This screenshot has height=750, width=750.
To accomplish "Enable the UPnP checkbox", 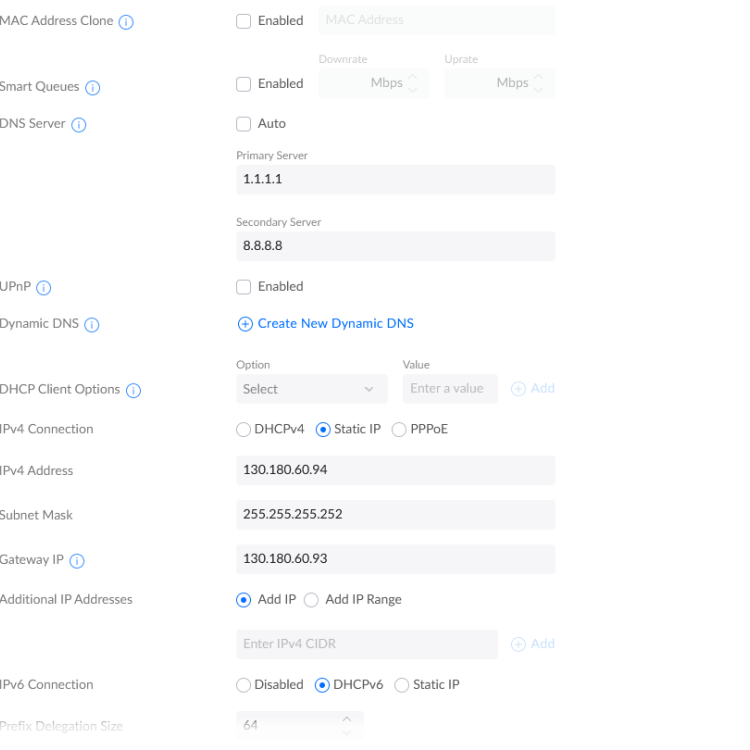I will [x=244, y=287].
